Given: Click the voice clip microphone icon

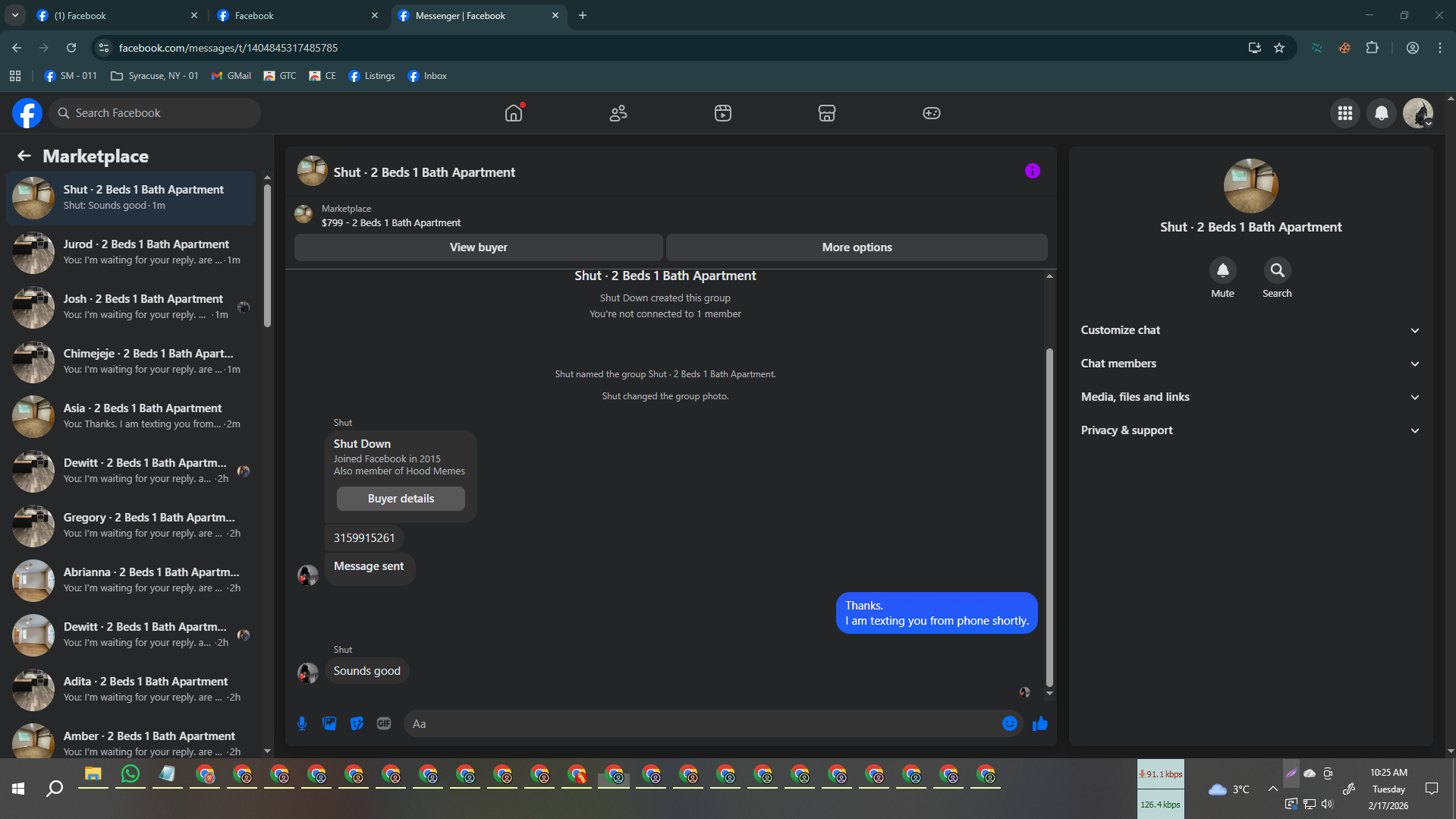Looking at the screenshot, I should pyautogui.click(x=302, y=723).
